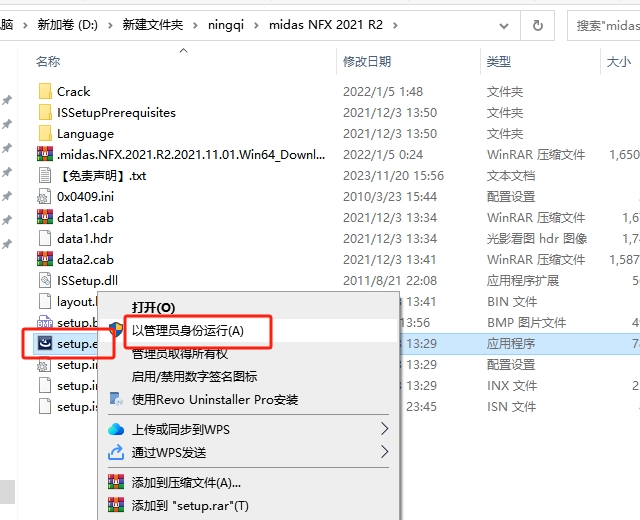Select the ISSetup.dll file icon

45,280
